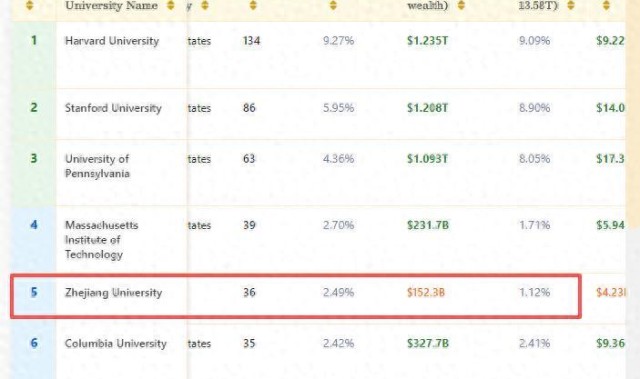Click the $231.7B wealth value
The width and height of the screenshot is (640, 379).
point(428,225)
